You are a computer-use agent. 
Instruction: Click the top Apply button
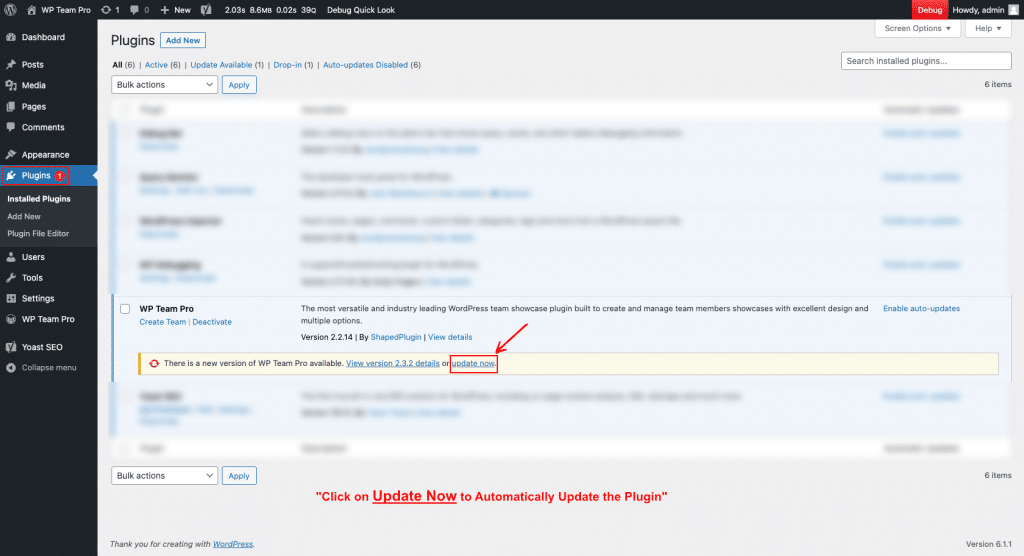[x=239, y=85]
